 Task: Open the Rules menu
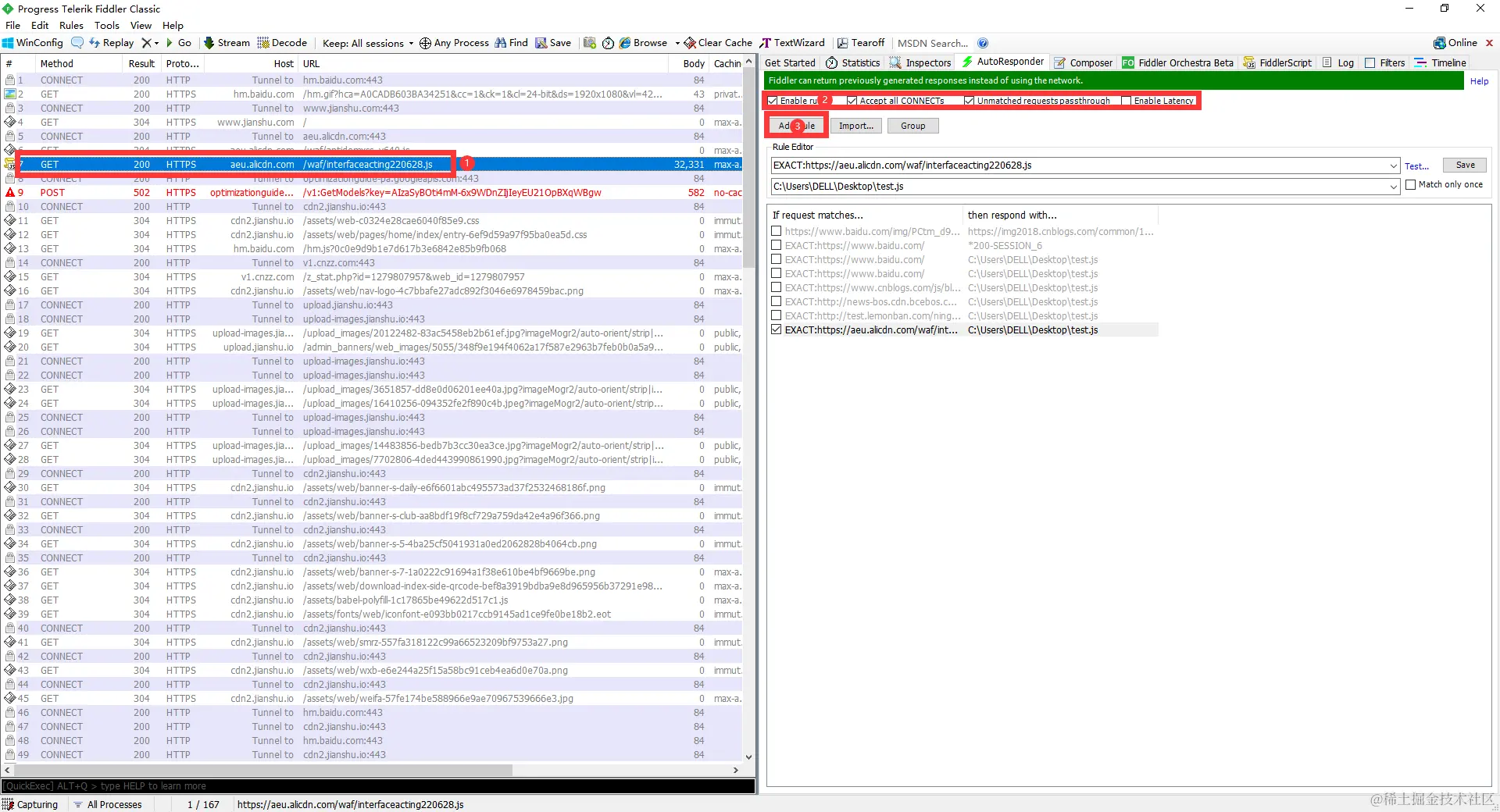pyautogui.click(x=71, y=25)
